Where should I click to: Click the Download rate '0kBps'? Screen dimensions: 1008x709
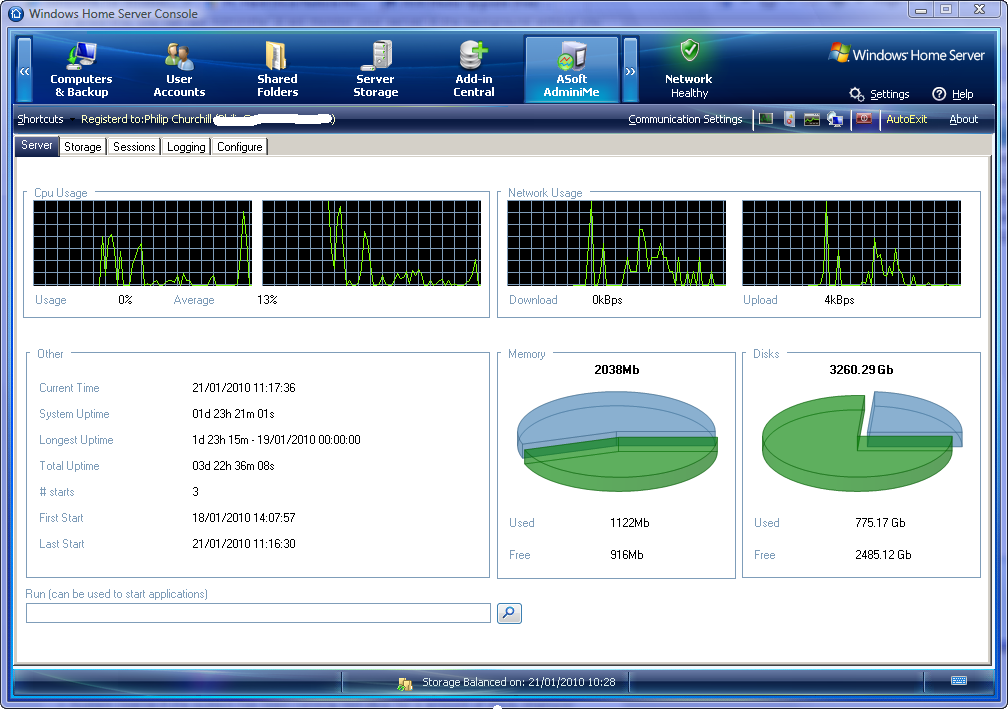pos(608,300)
